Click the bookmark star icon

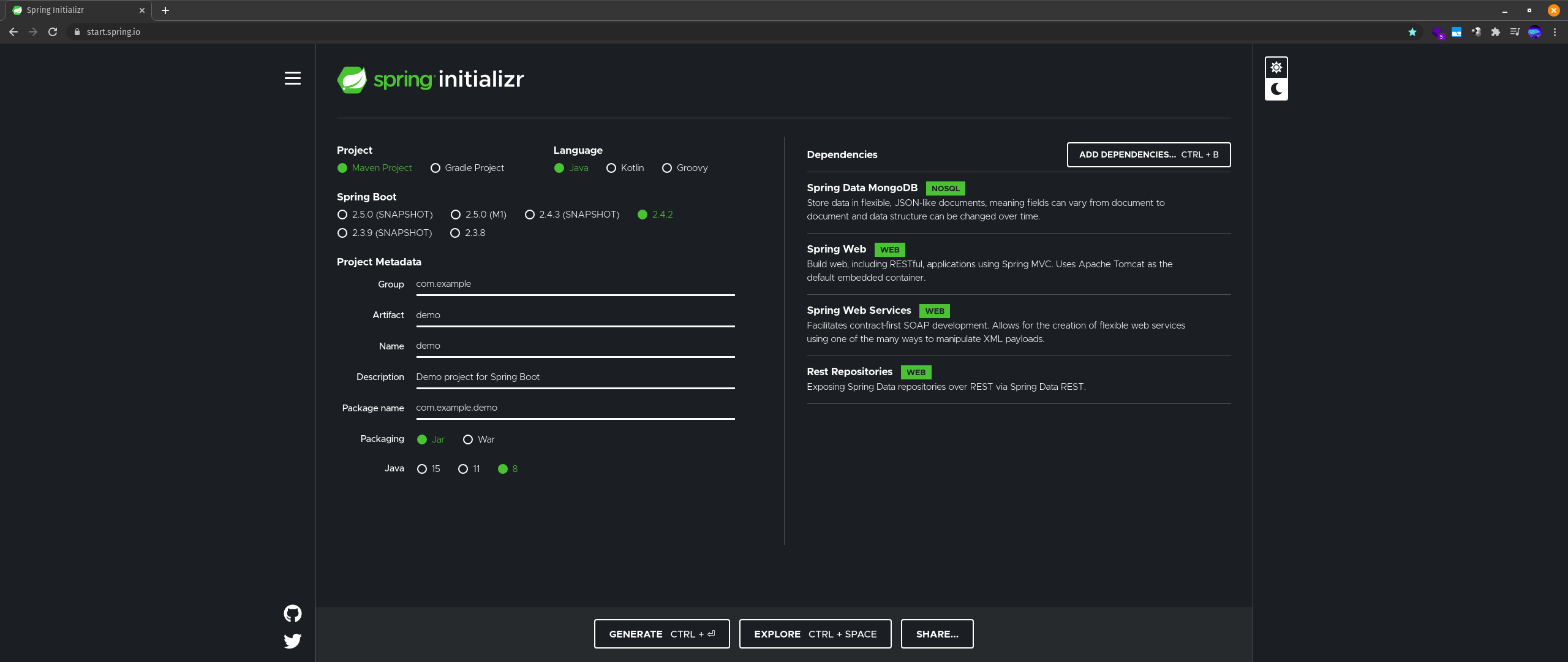click(x=1412, y=32)
